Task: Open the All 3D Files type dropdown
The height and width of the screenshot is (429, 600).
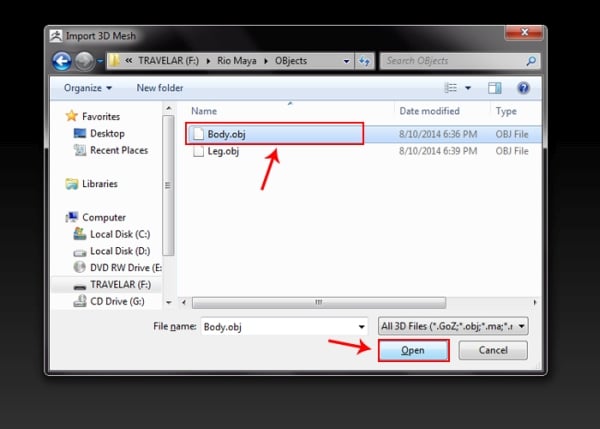Action: [x=453, y=326]
